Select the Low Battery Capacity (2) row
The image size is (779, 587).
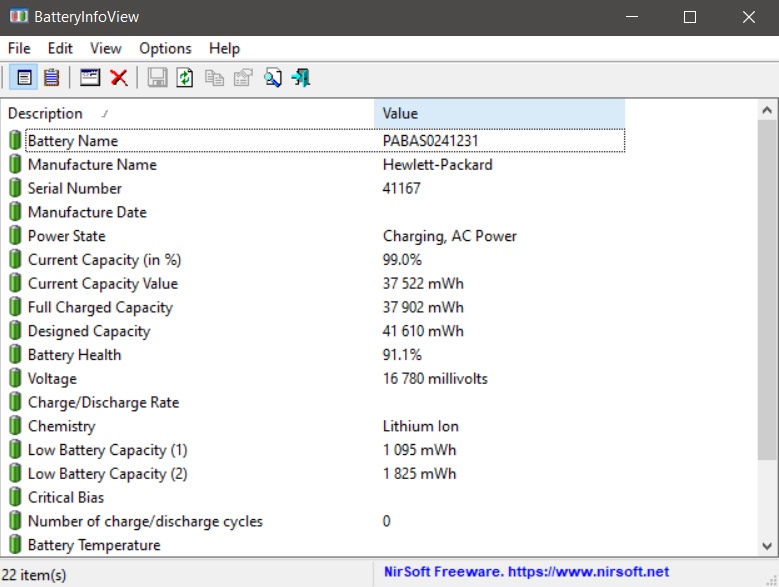point(313,474)
